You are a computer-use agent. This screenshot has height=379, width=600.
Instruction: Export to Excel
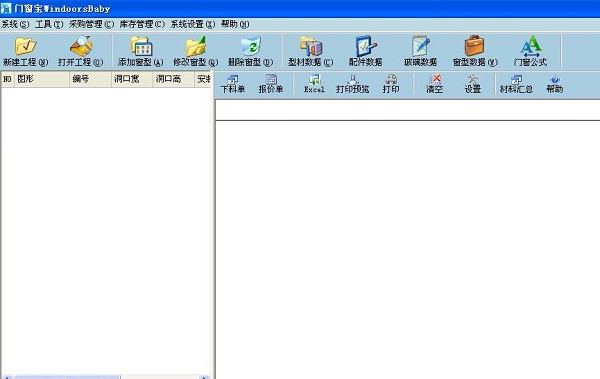coord(314,84)
